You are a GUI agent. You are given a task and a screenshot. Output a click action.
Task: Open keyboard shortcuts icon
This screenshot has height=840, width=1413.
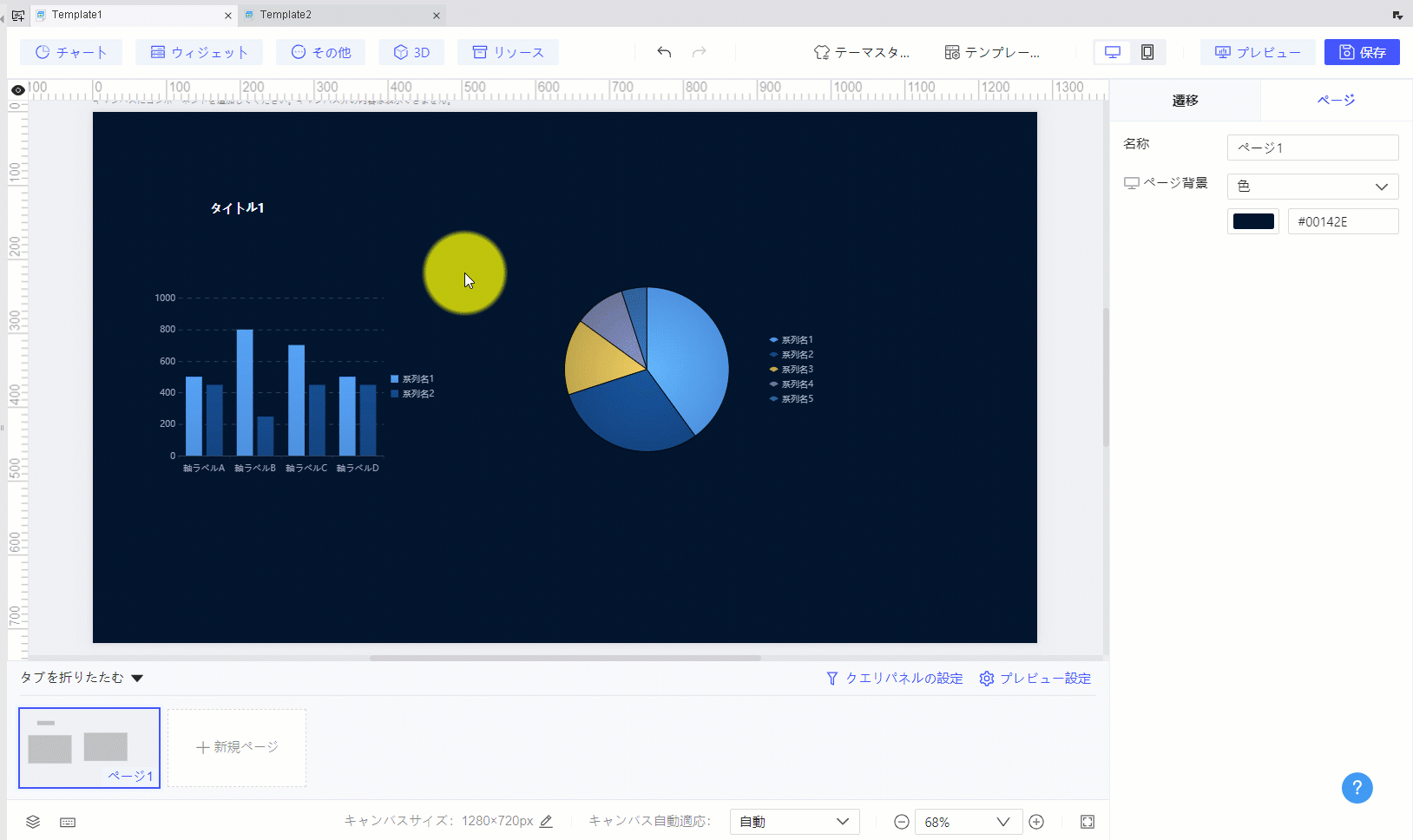coord(68,822)
